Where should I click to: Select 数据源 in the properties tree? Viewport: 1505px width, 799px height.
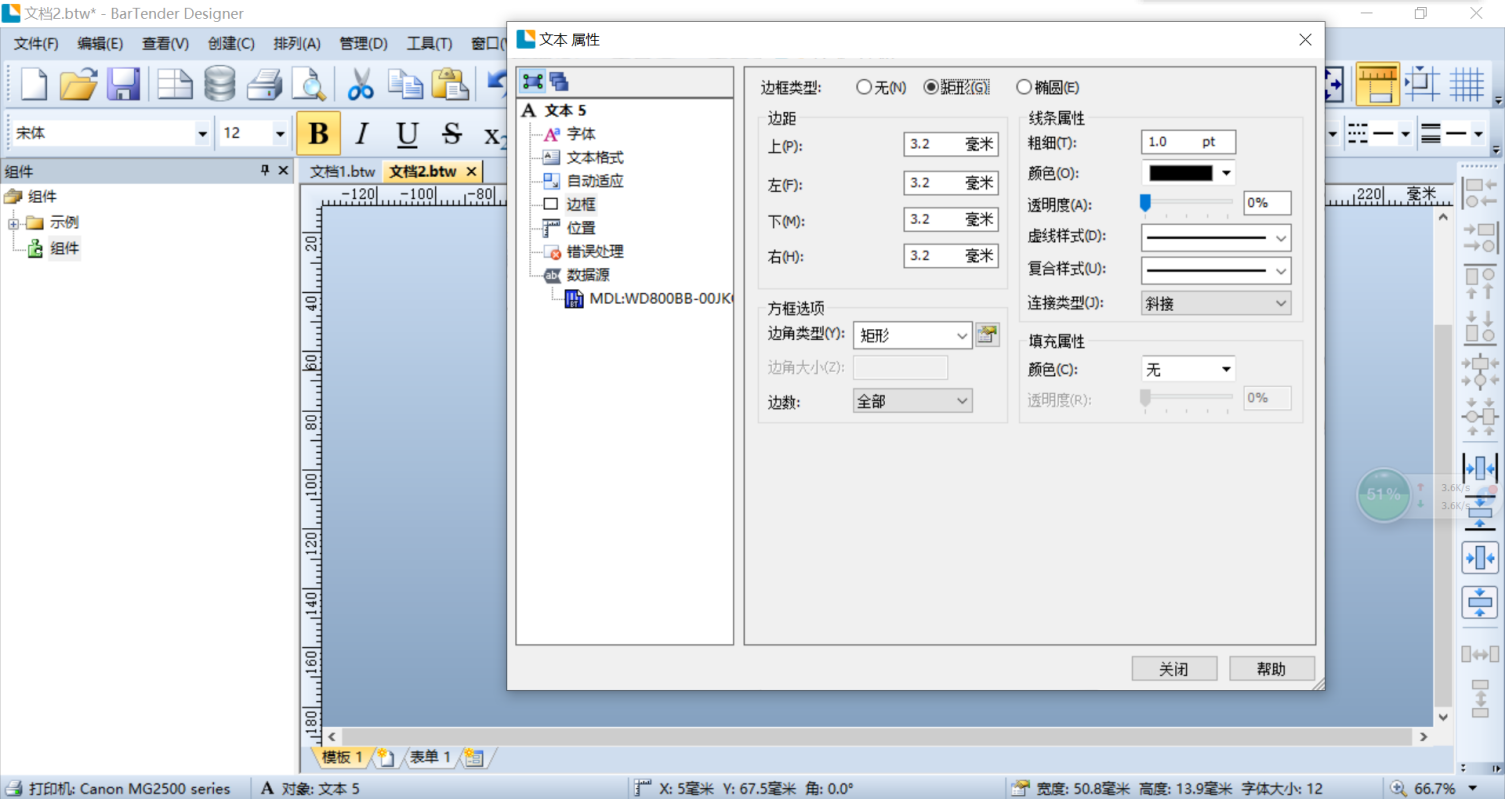pyautogui.click(x=588, y=275)
